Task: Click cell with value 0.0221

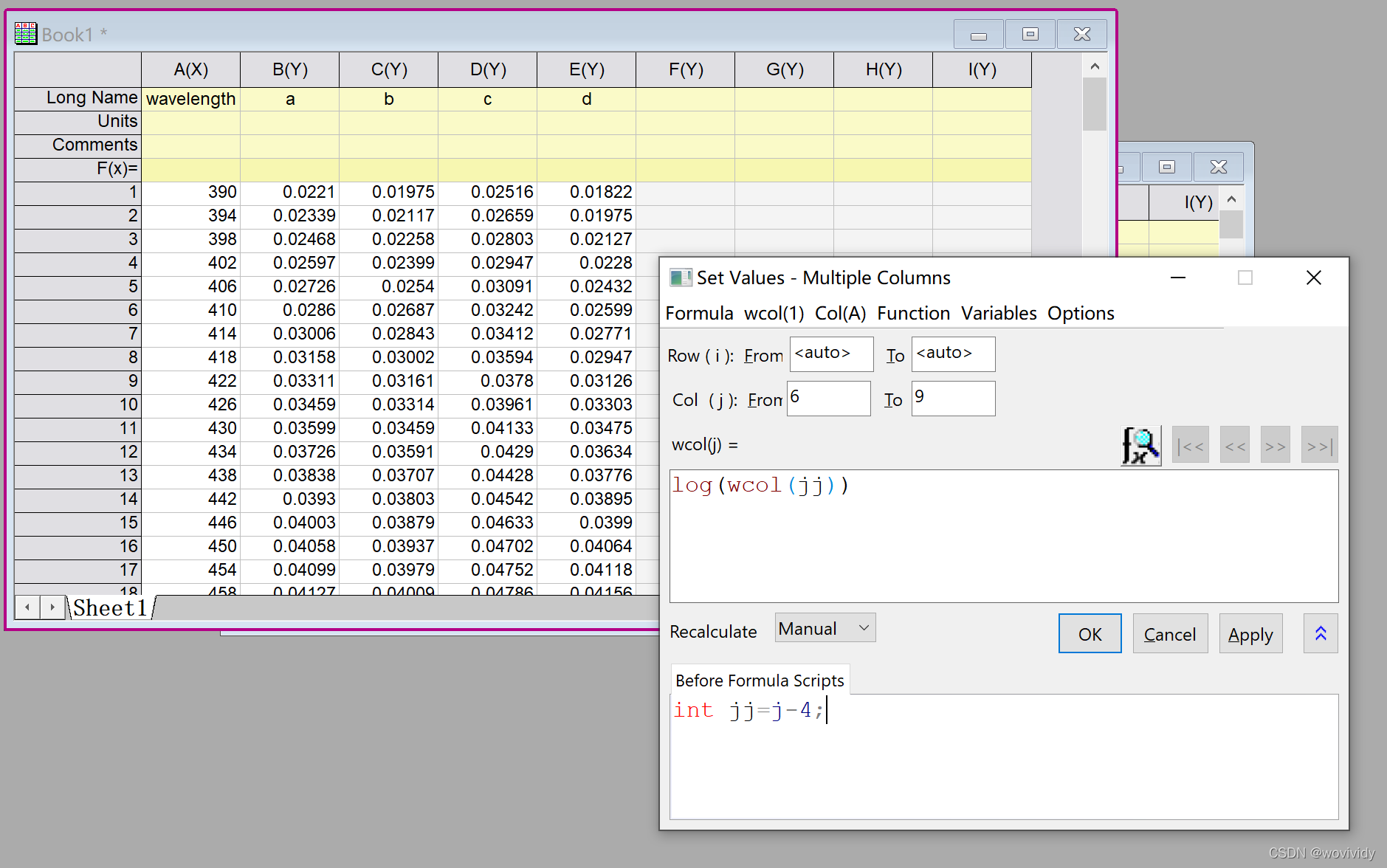Action: tap(289, 193)
